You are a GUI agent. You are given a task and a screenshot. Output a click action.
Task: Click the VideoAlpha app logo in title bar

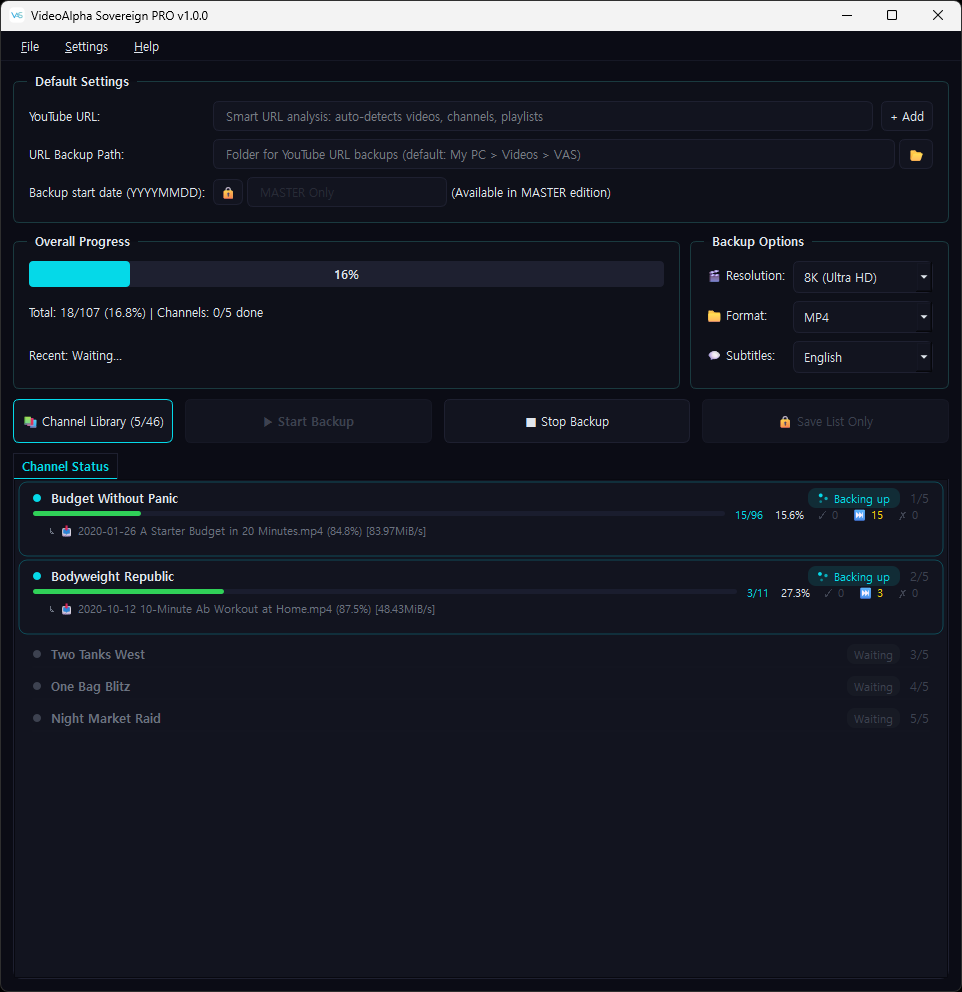coord(17,15)
